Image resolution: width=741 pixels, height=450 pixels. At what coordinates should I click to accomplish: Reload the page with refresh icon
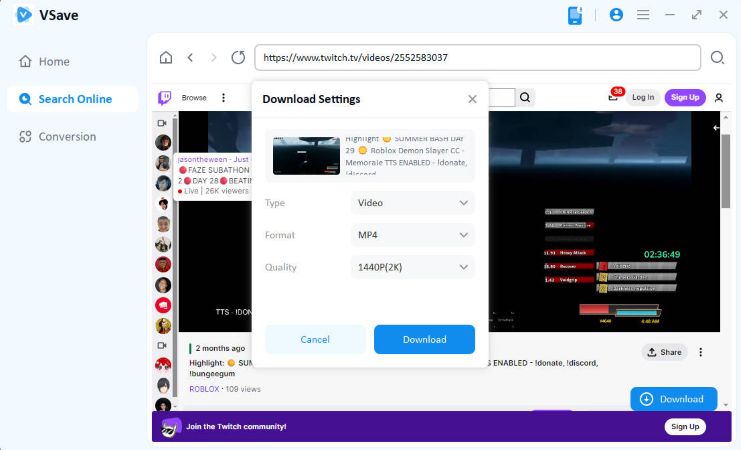click(238, 58)
